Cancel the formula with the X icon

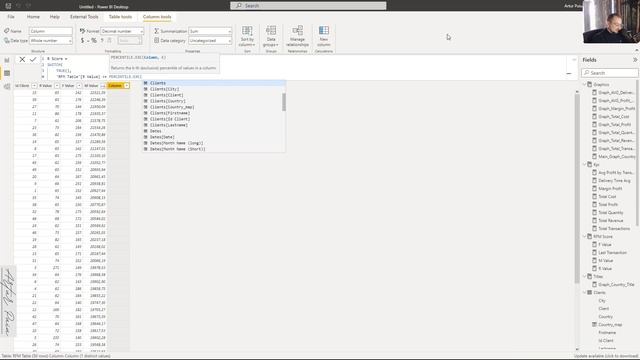point(22,60)
